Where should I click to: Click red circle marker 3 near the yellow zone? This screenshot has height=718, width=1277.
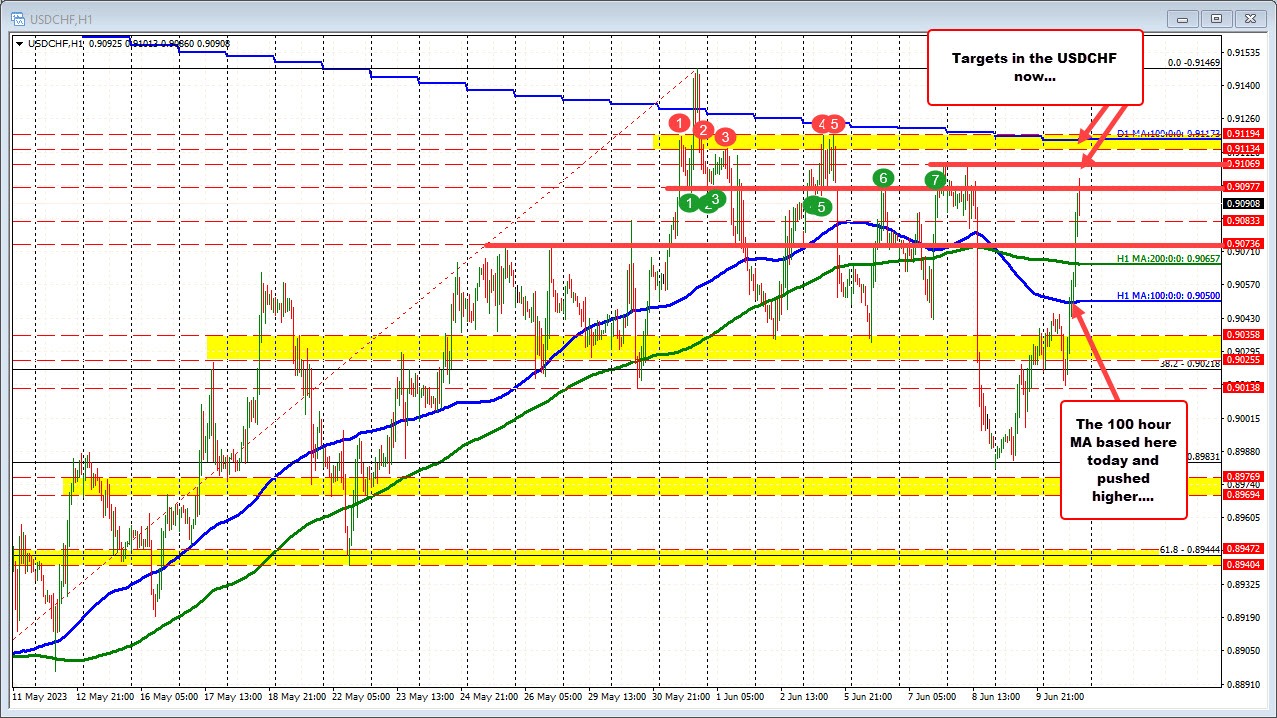(x=724, y=138)
